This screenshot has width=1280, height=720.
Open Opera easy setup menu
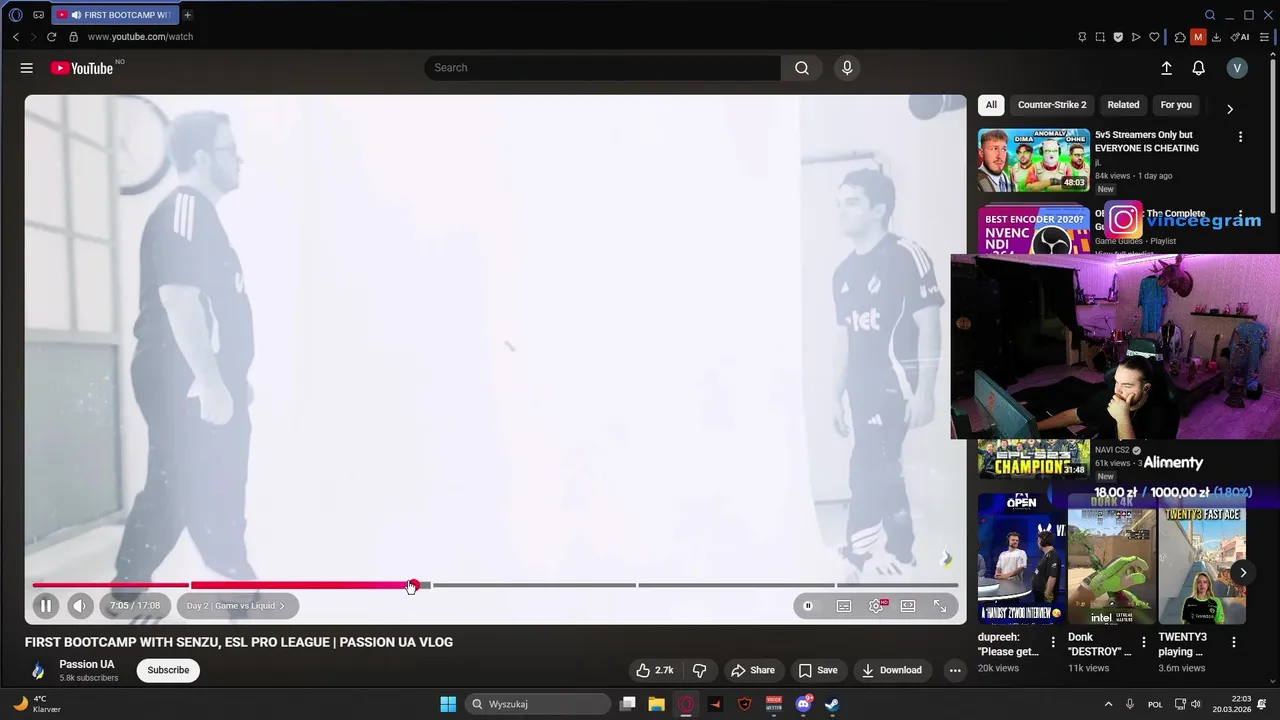click(1264, 37)
